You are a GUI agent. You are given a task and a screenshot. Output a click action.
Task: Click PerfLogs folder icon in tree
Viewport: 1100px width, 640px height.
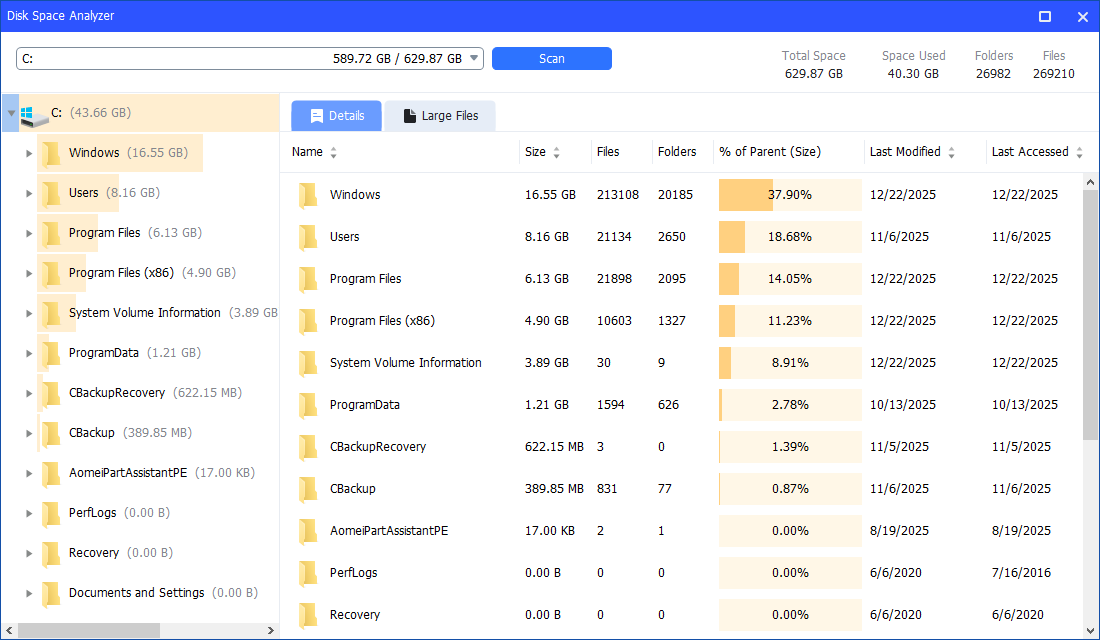51,514
